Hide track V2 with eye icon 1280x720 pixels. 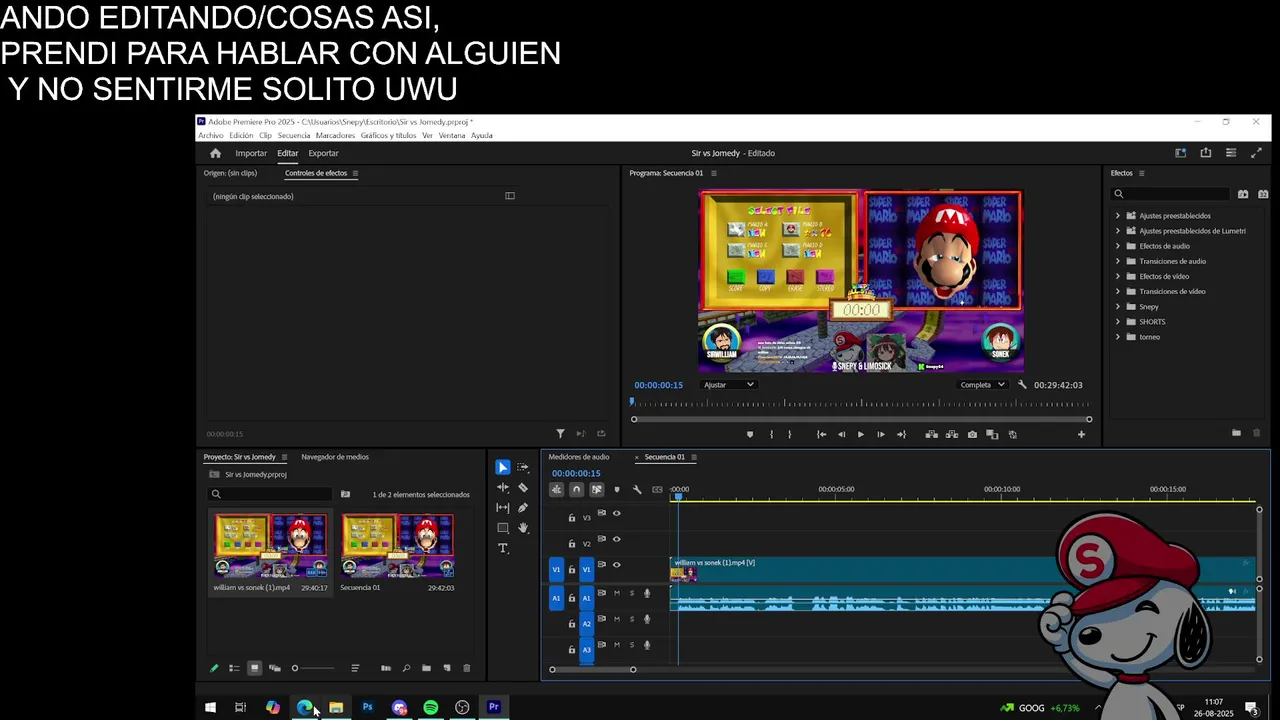[616, 539]
